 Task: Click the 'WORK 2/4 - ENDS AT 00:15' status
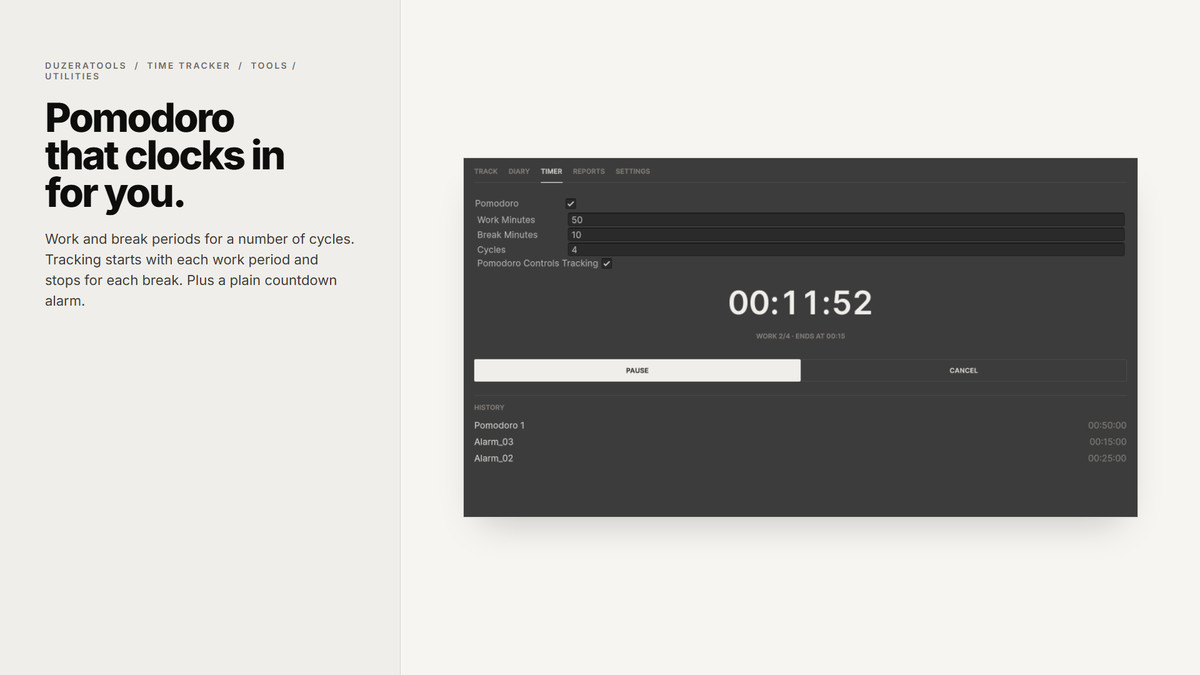click(800, 336)
